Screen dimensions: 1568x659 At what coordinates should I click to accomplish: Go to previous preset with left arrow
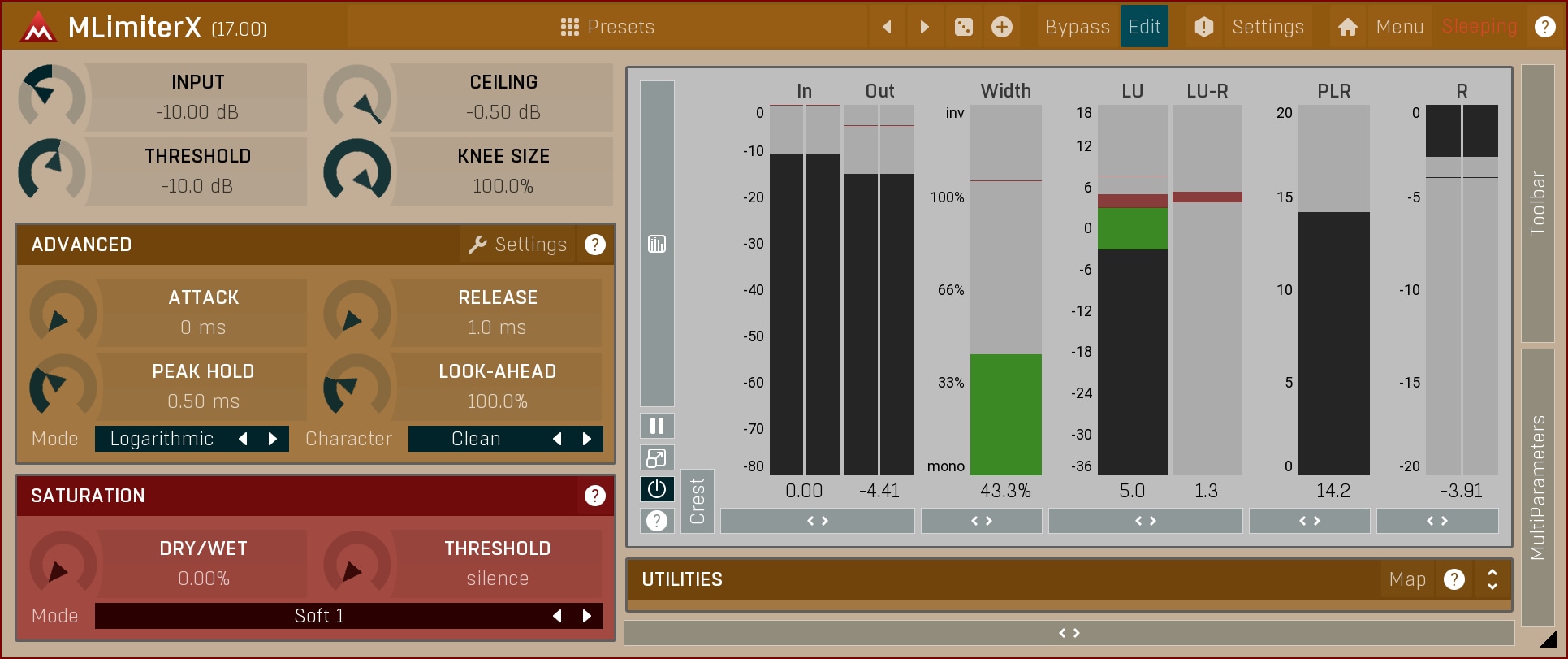pyautogui.click(x=887, y=27)
